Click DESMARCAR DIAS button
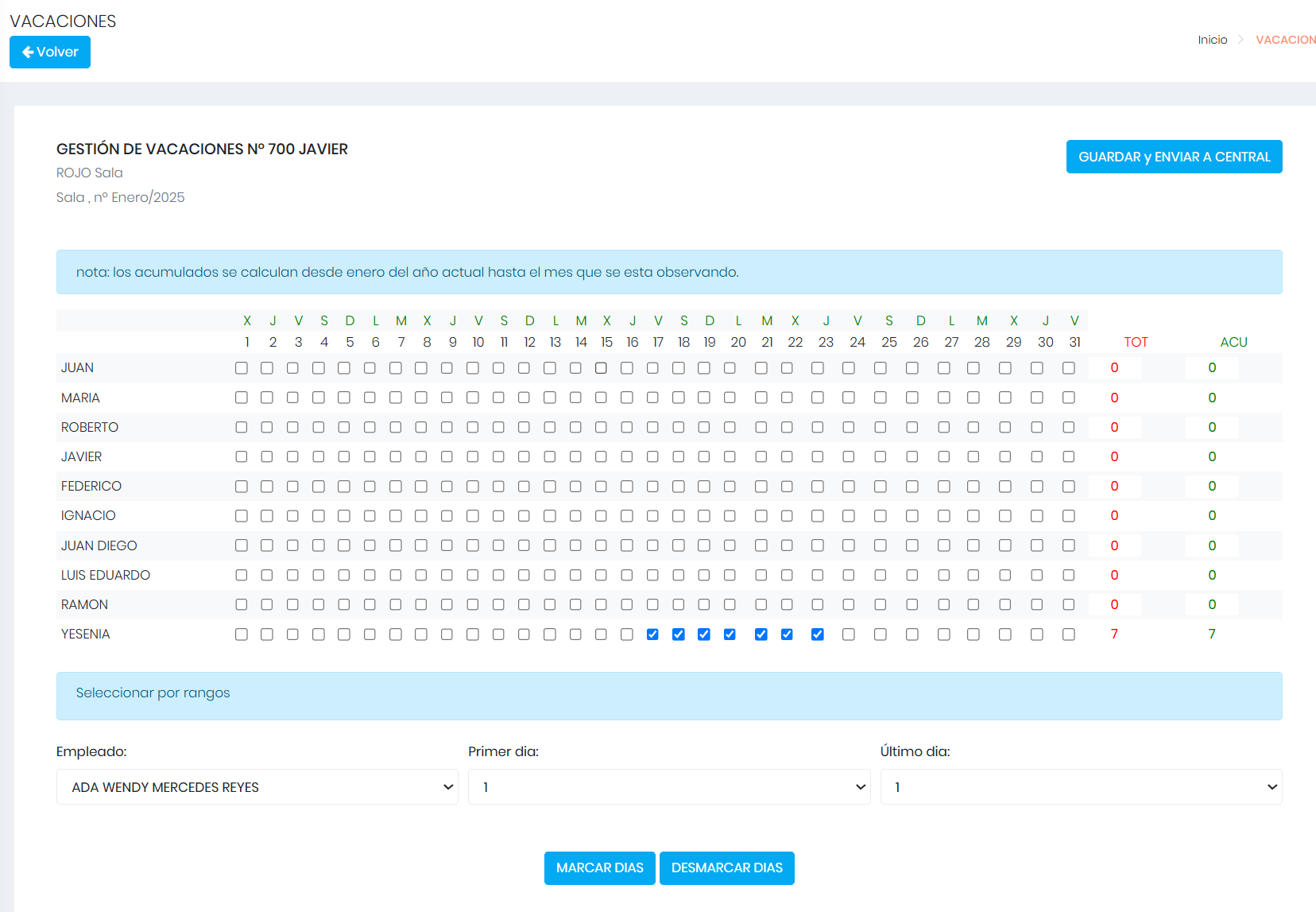Image resolution: width=1316 pixels, height=912 pixels. (x=726, y=868)
